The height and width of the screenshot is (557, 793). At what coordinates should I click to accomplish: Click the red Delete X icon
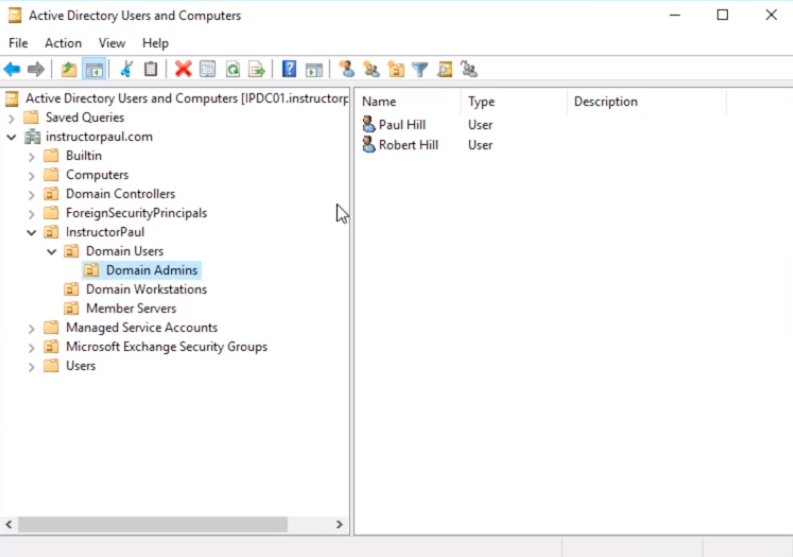pyautogui.click(x=183, y=69)
